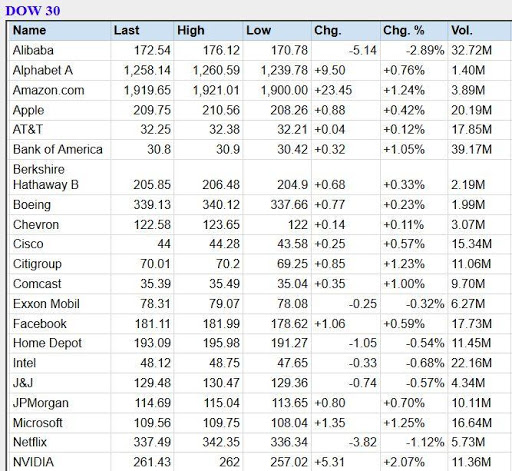Select the Exxon Mobil row name
Viewport: 512px width, 471px height.
point(46,304)
